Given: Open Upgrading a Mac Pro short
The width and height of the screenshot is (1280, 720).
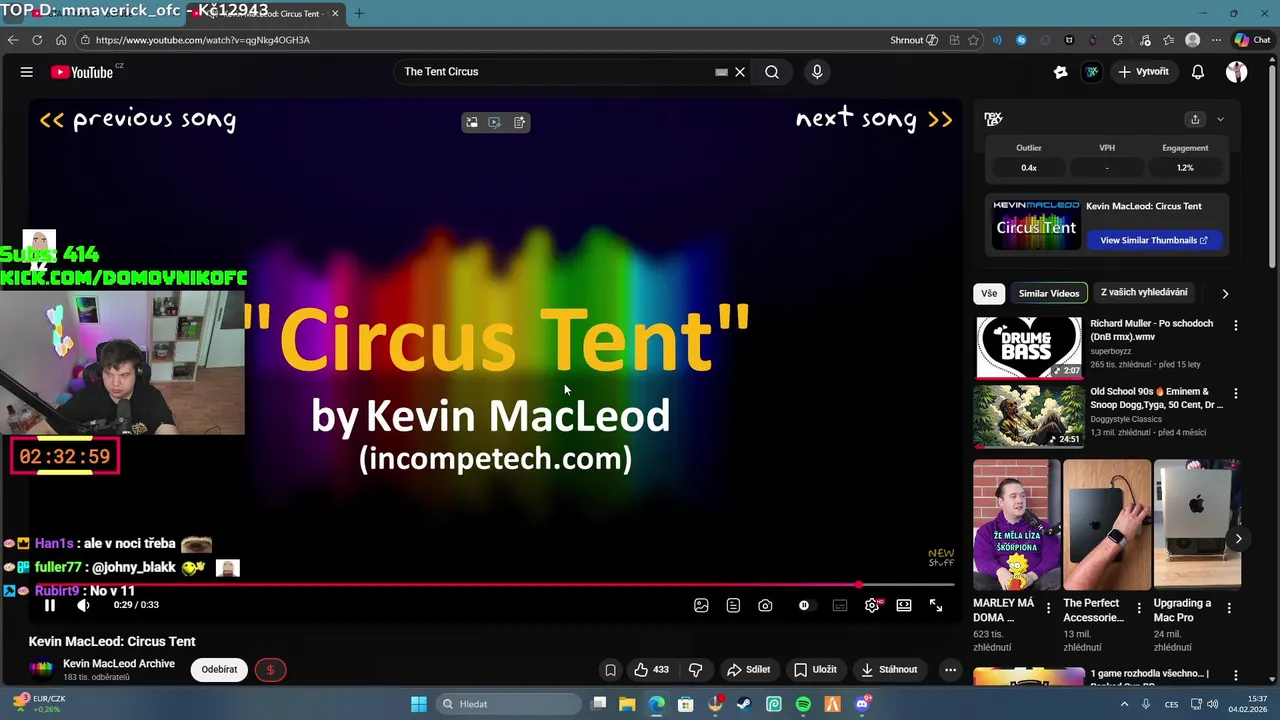Looking at the screenshot, I should 1197,524.
